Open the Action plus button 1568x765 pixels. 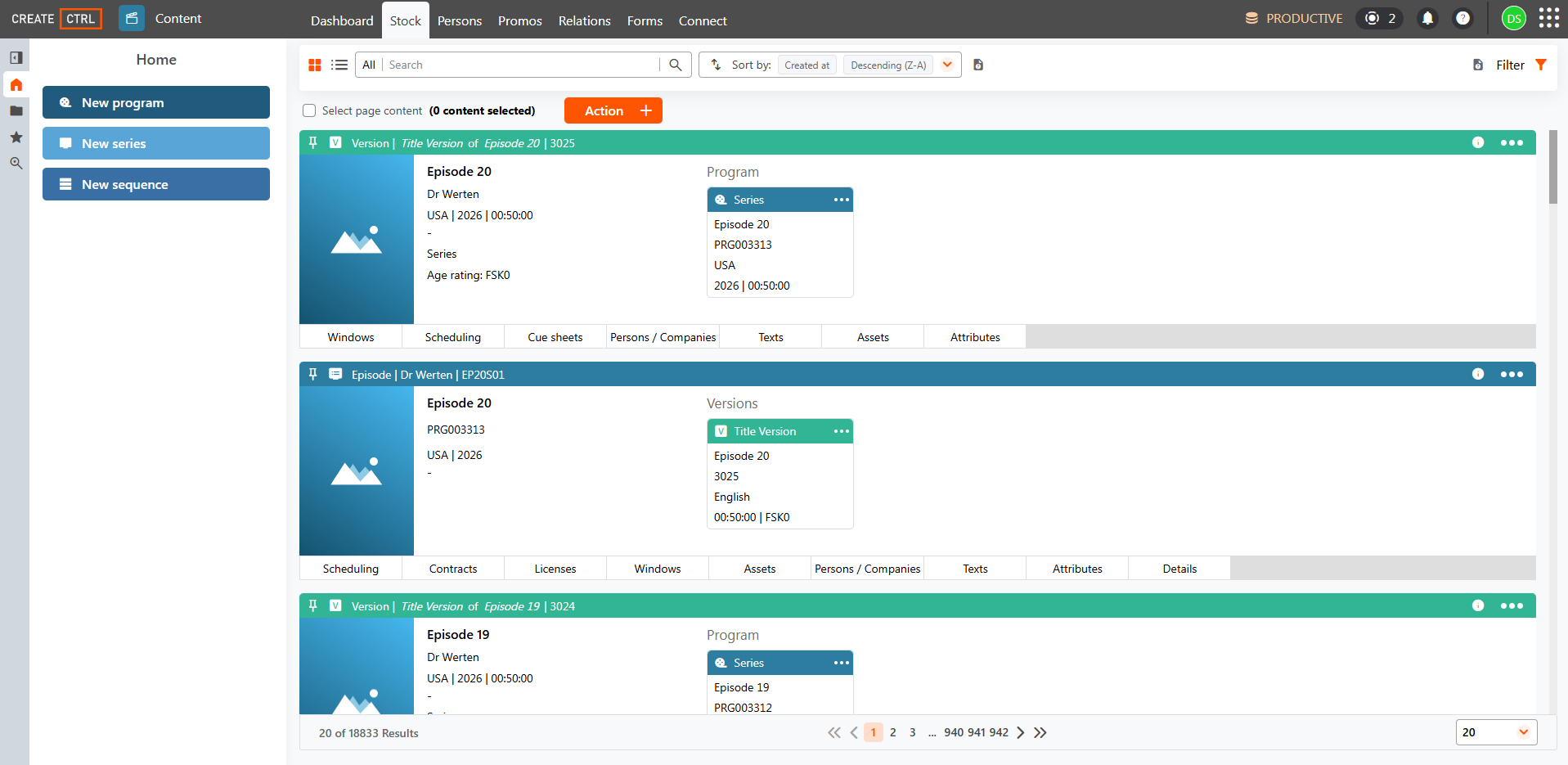pyautogui.click(x=613, y=110)
